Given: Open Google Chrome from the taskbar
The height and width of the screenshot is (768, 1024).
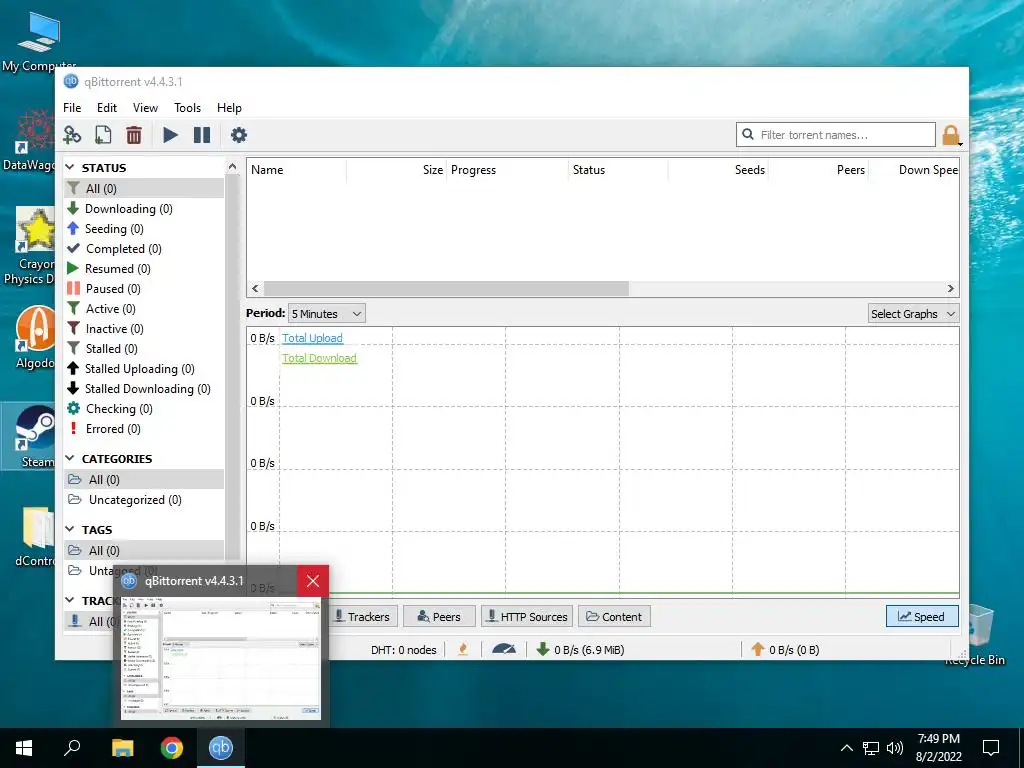Looking at the screenshot, I should pyautogui.click(x=172, y=748).
